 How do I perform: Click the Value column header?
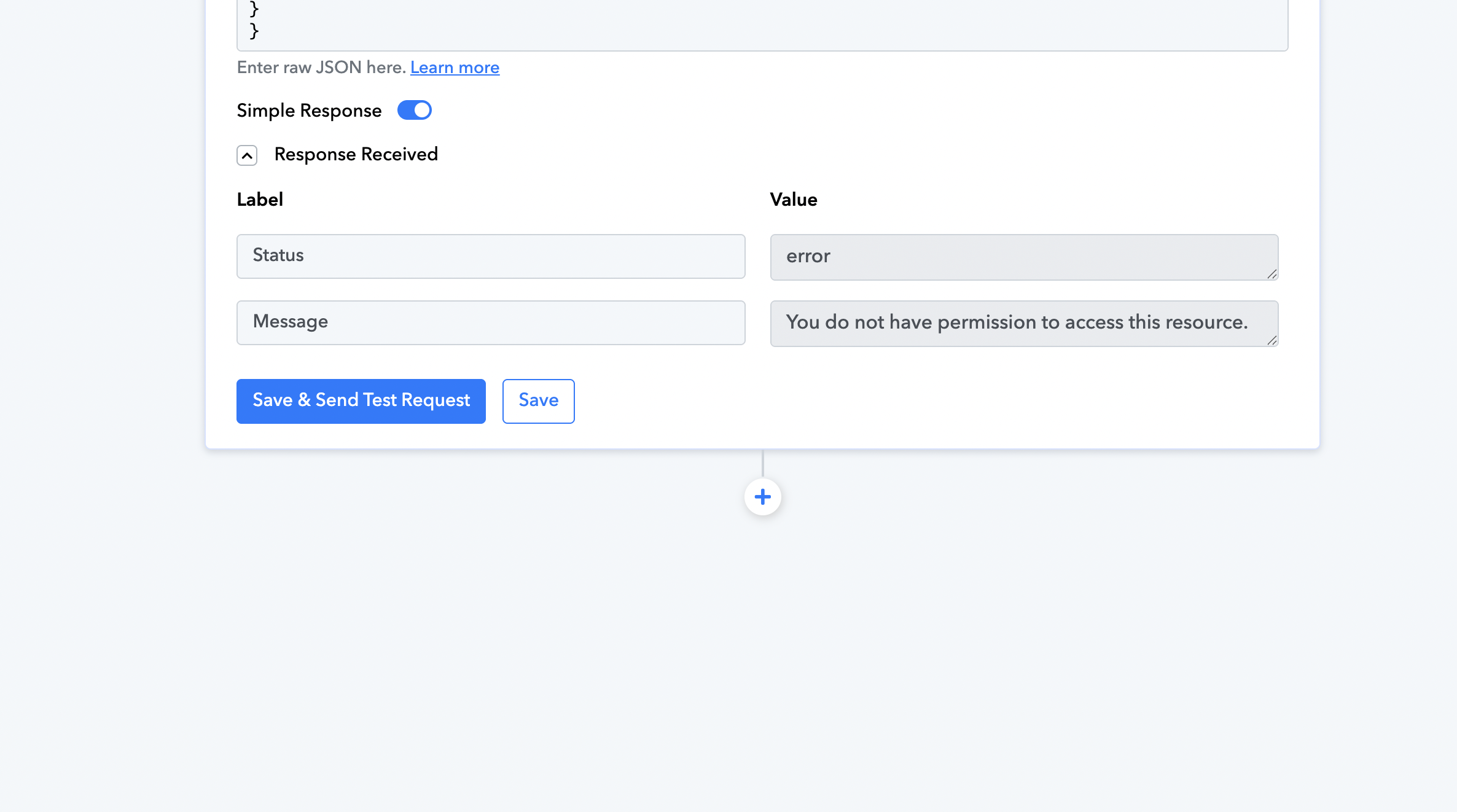(x=793, y=200)
